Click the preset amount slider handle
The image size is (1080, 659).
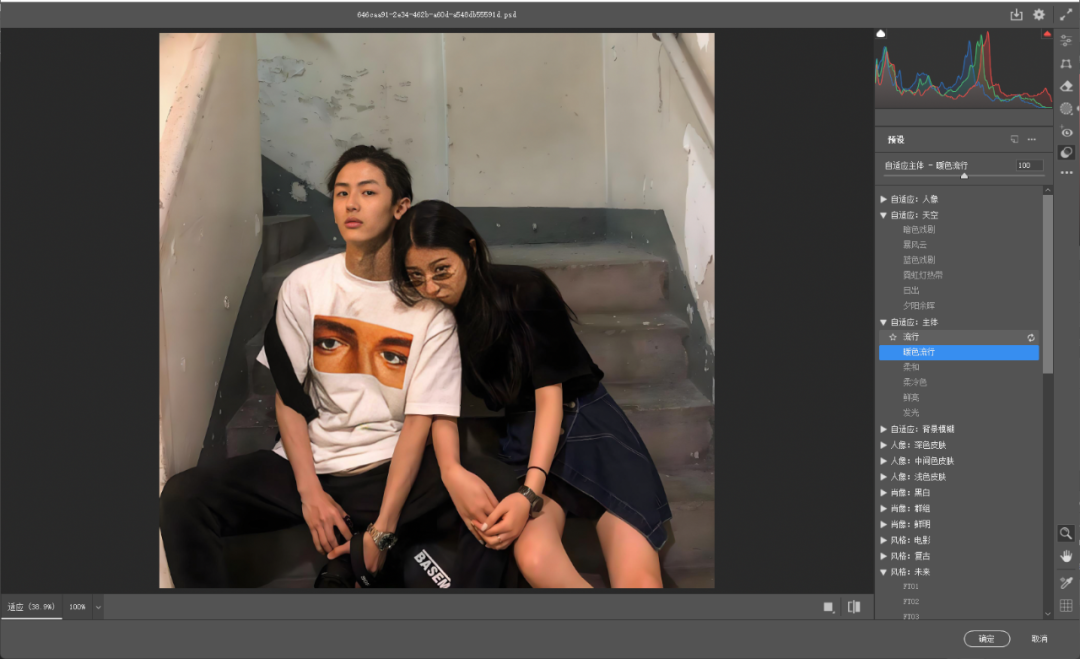coord(964,176)
